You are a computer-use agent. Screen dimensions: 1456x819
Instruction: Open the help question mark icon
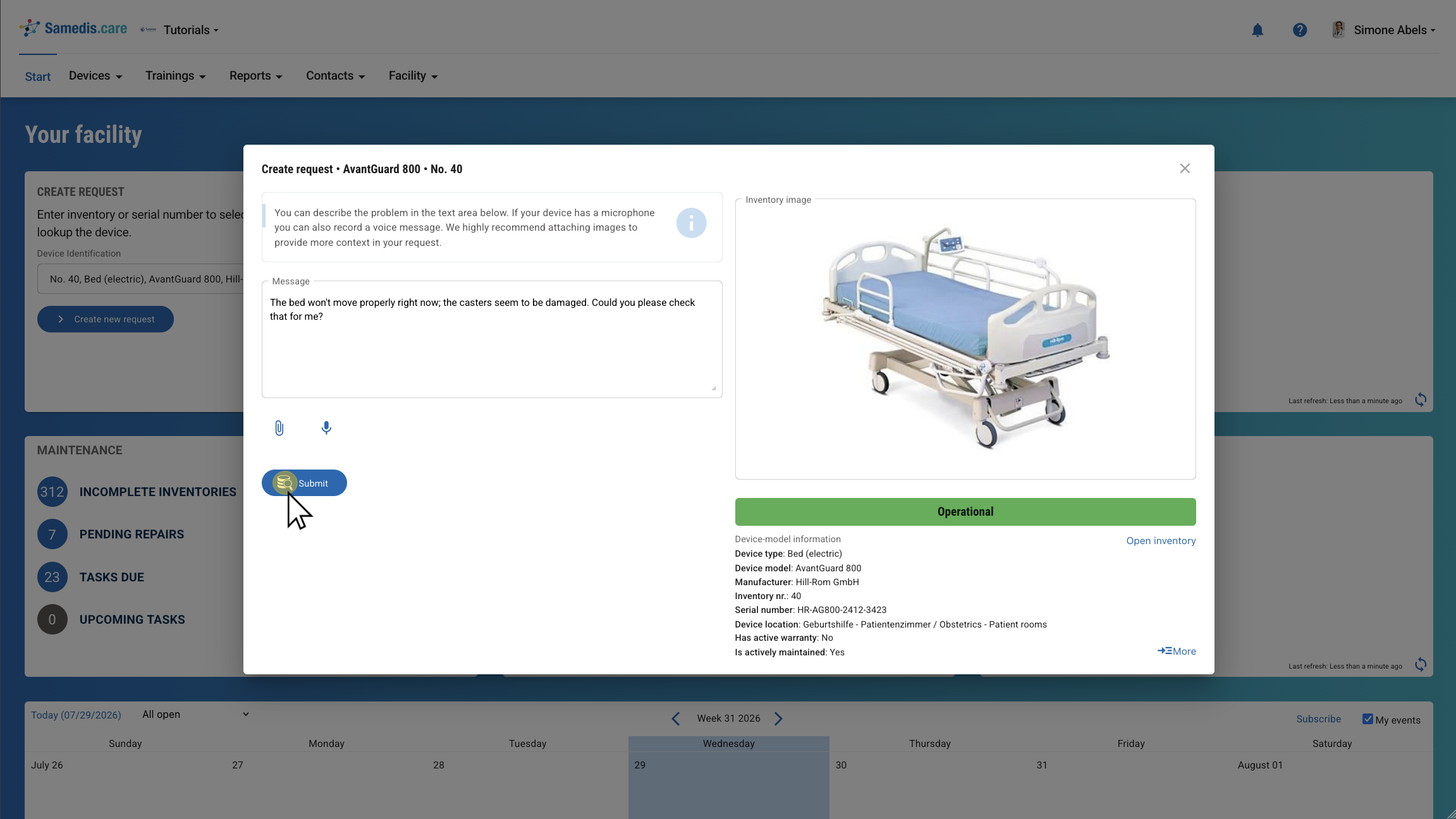(1300, 30)
